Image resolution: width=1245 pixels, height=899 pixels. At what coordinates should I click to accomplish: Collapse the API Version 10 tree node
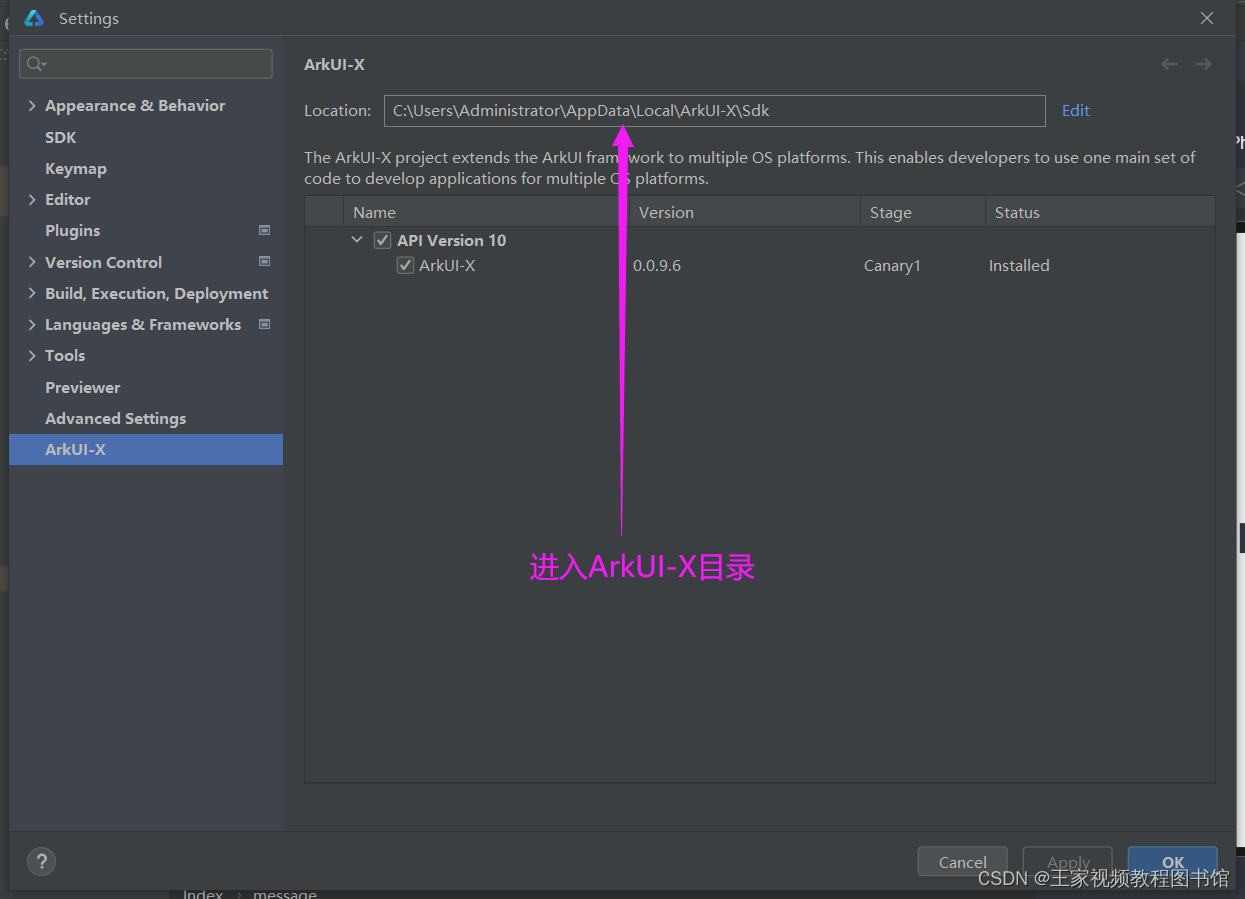click(x=357, y=240)
